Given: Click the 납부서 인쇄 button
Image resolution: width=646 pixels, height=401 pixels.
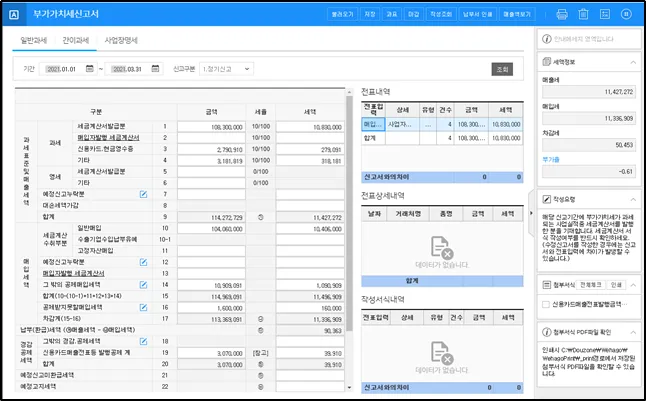Looking at the screenshot, I should [477, 14].
